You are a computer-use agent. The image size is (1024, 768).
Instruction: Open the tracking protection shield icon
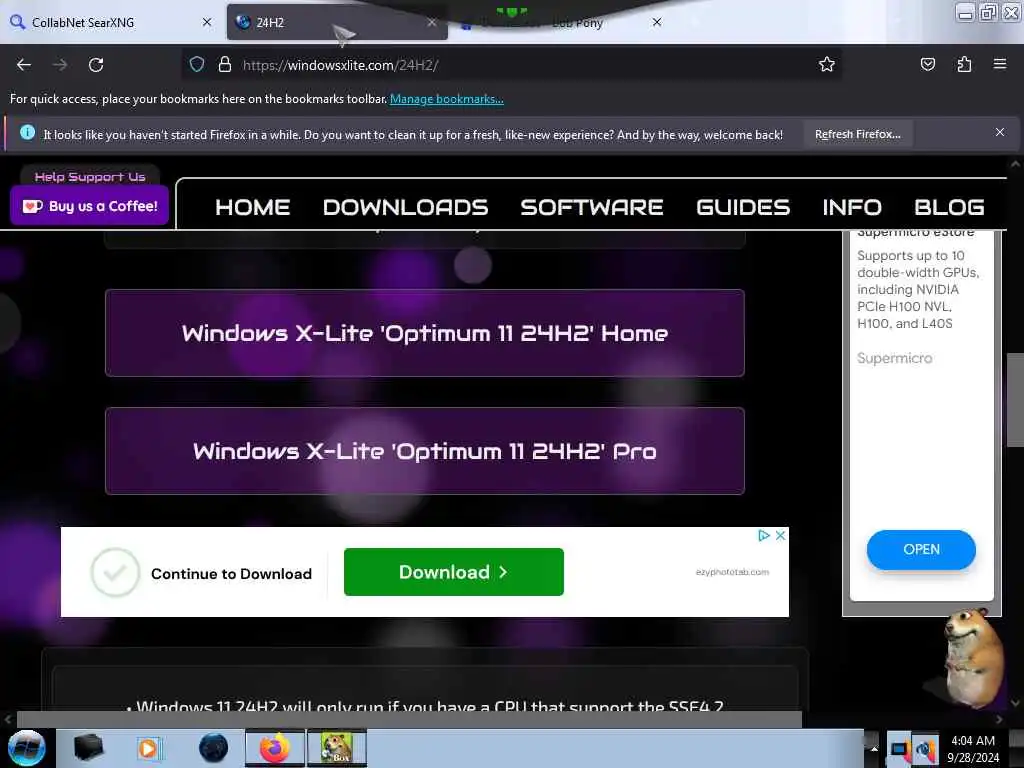pos(197,65)
